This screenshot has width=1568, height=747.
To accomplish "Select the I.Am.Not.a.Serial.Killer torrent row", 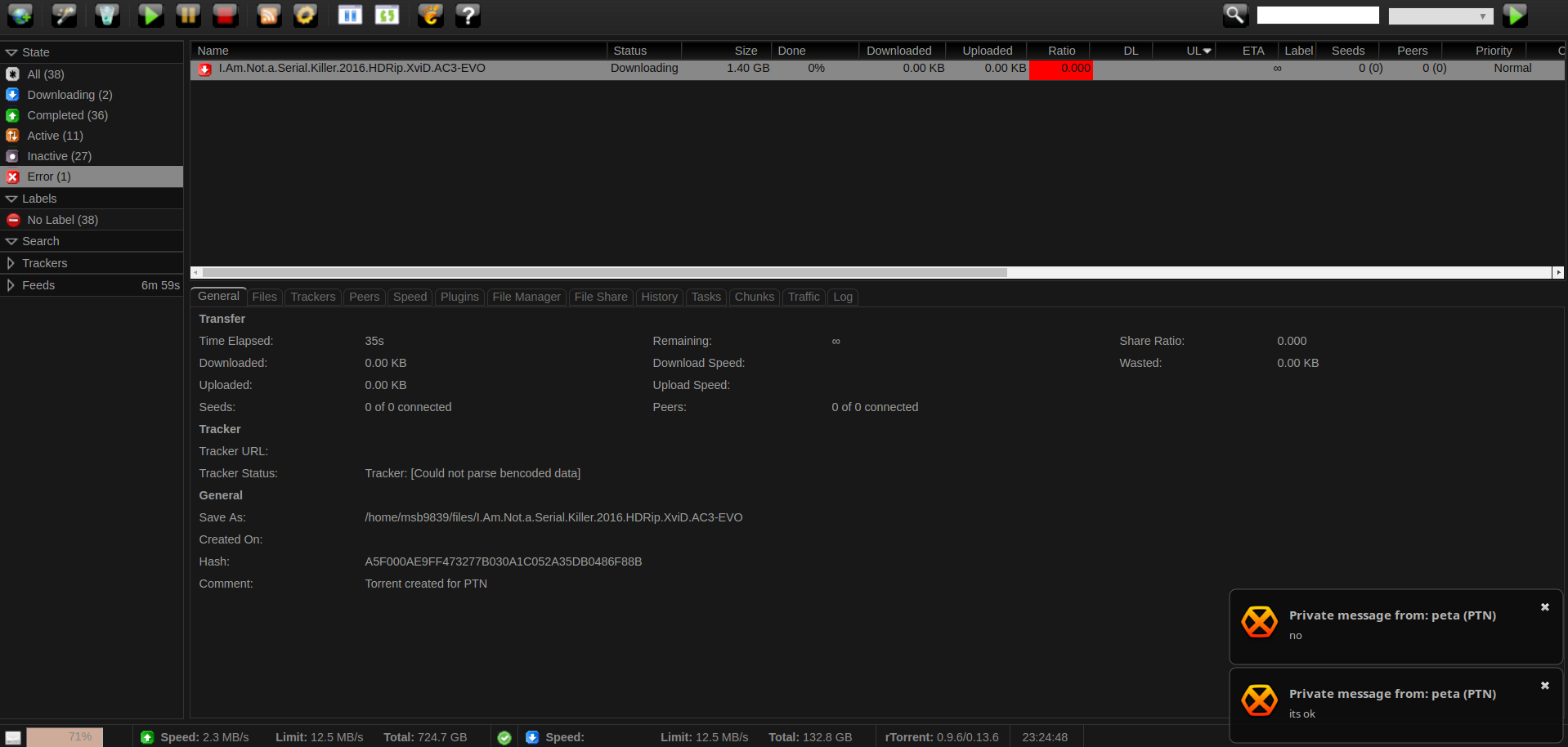I will tap(878, 69).
